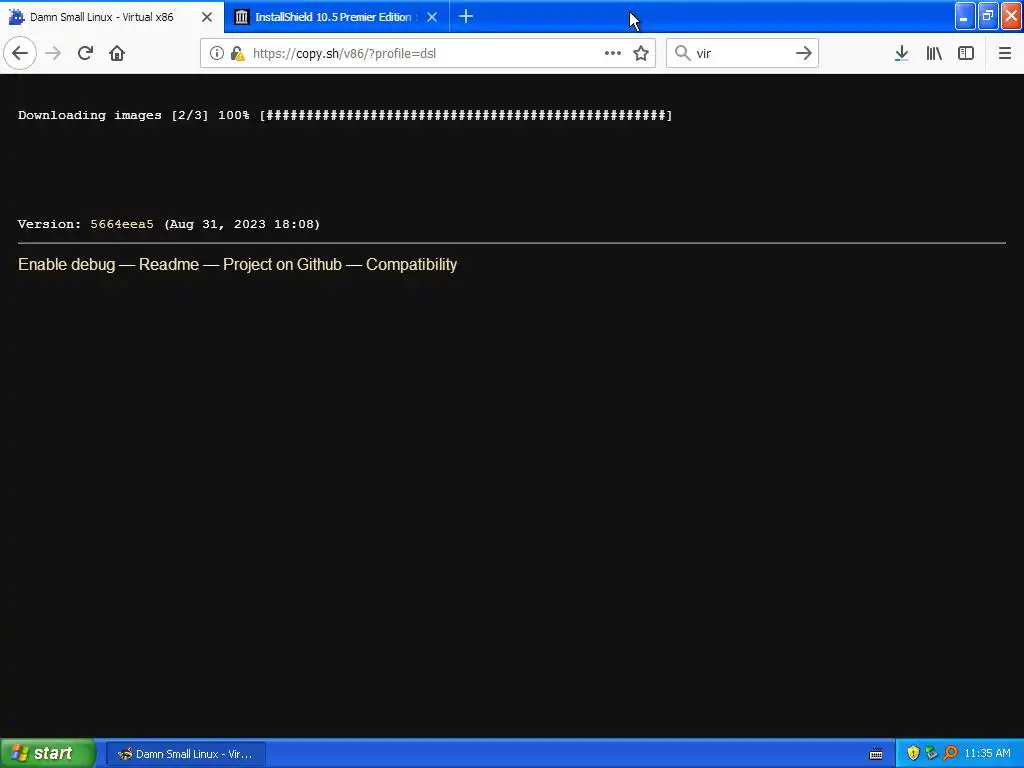Screen dimensions: 1024x768
Task: Open the library bookmarks icon
Action: 934,53
